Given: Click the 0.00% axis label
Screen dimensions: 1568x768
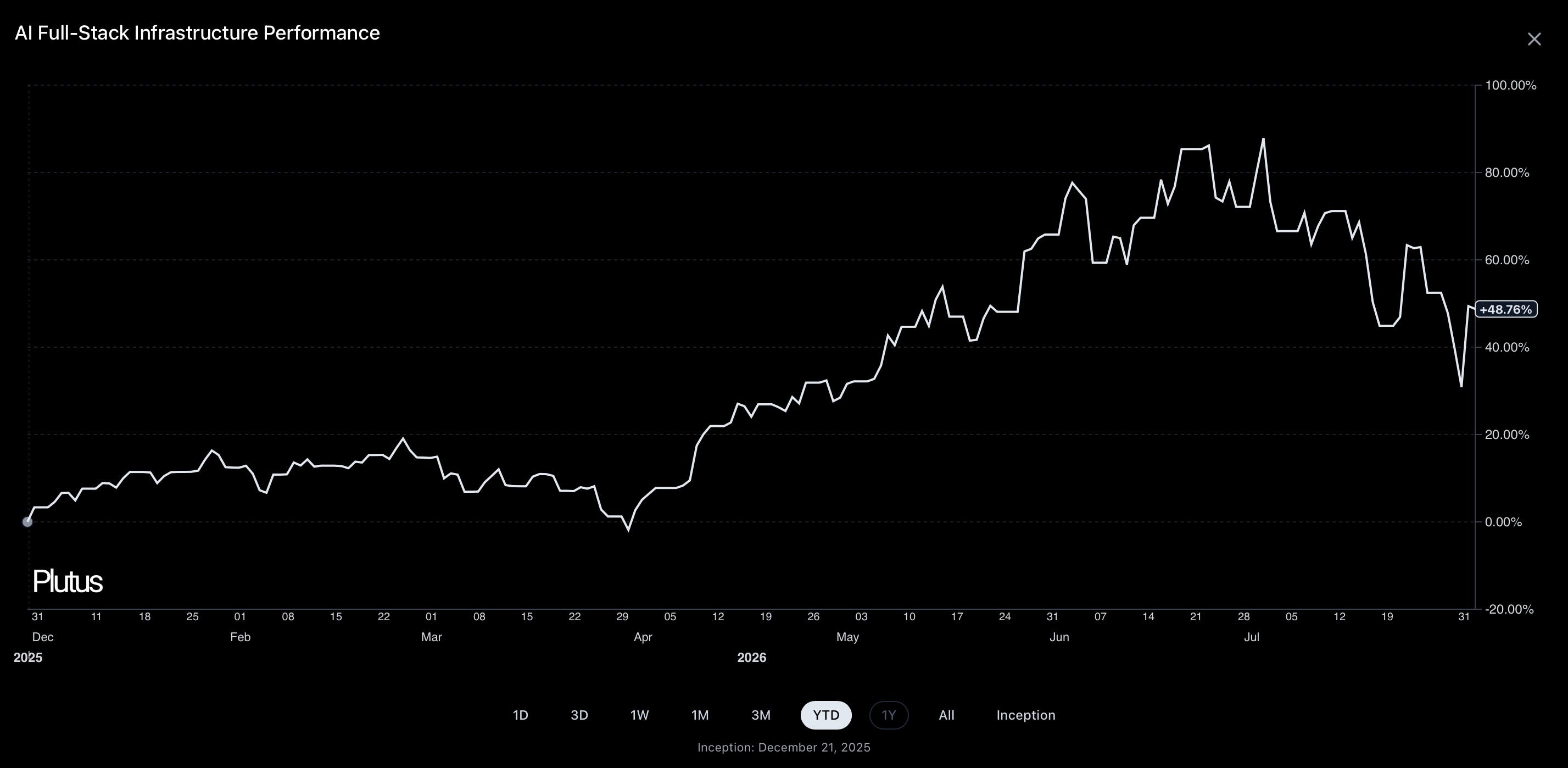Looking at the screenshot, I should coord(1504,522).
